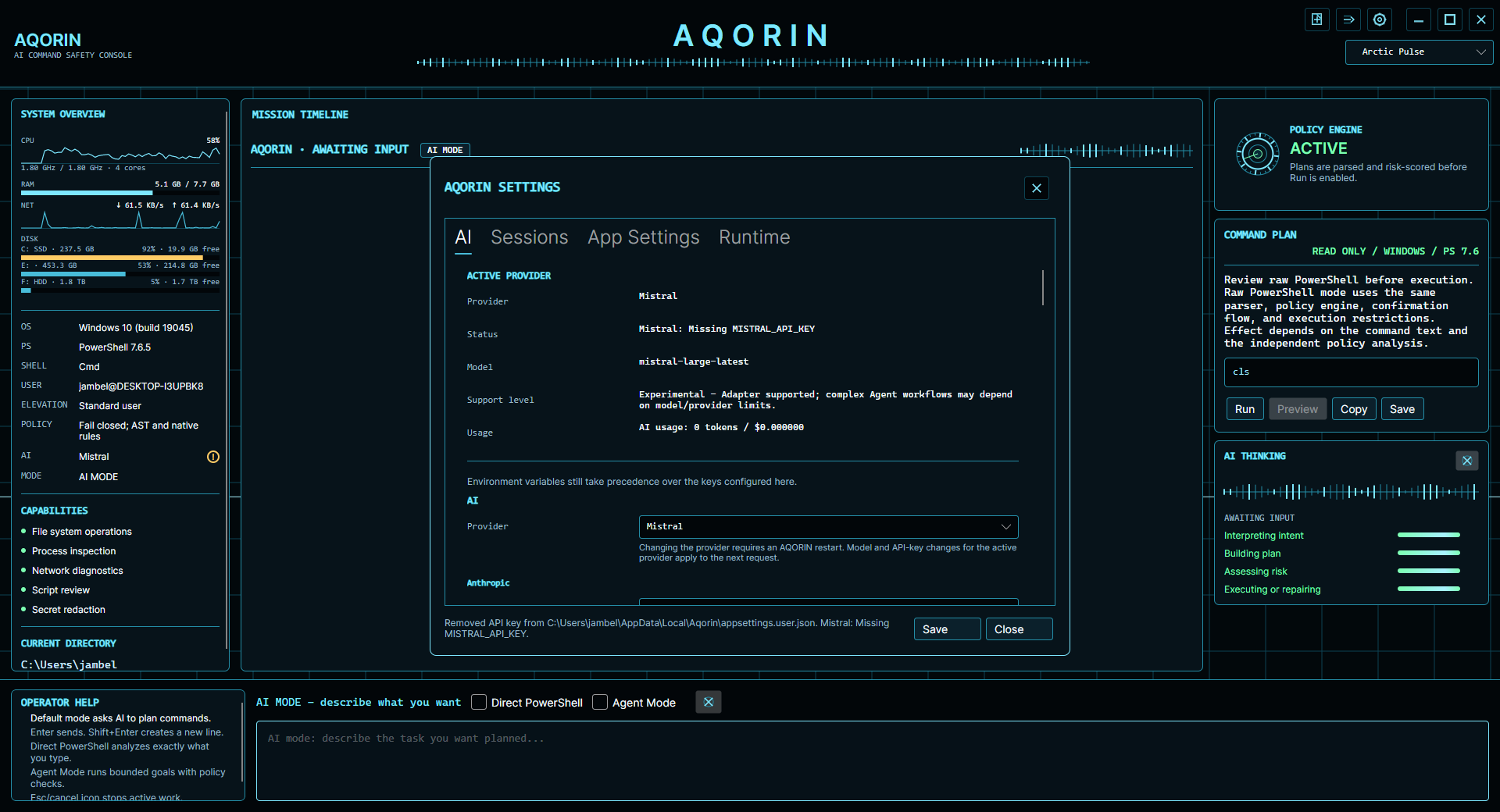Copy the command plan
The image size is (1500, 812).
tap(1354, 409)
